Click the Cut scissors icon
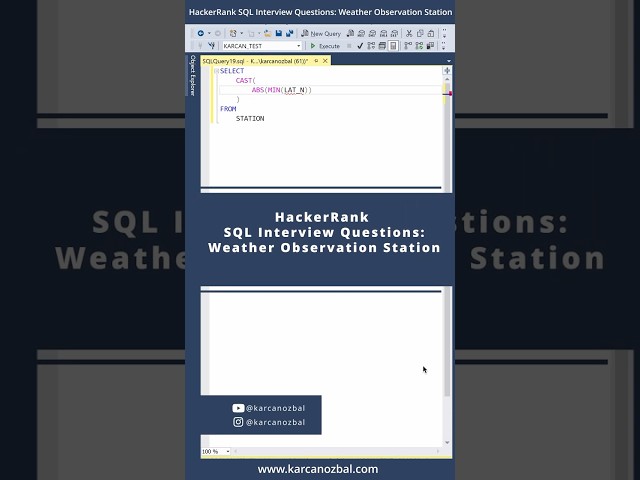The width and height of the screenshot is (640, 480). tap(409, 33)
